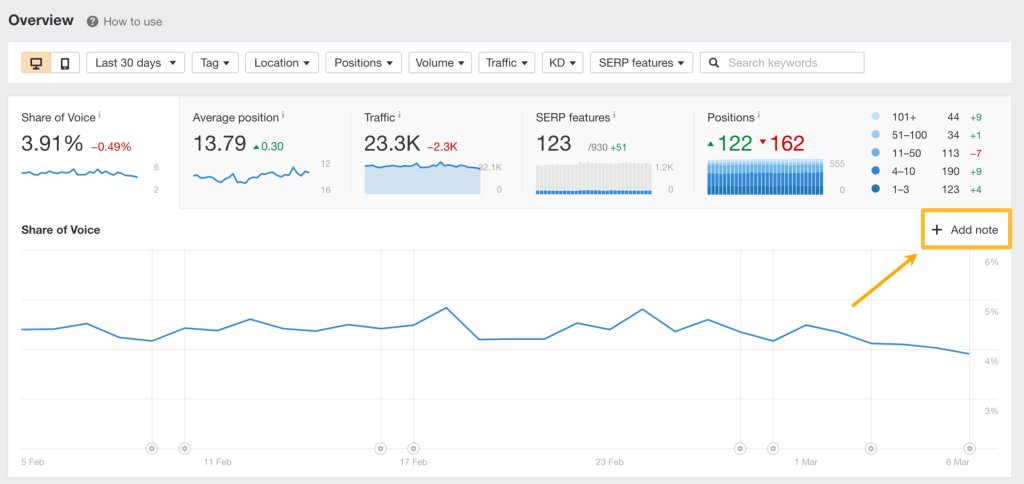Click the plus icon in Add note
The height and width of the screenshot is (484, 1024).
click(x=937, y=230)
